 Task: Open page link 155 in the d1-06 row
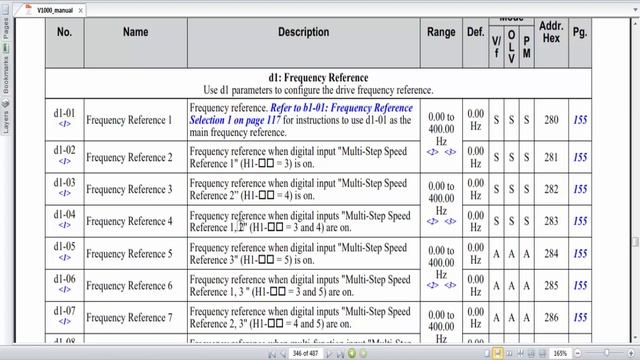click(x=580, y=286)
